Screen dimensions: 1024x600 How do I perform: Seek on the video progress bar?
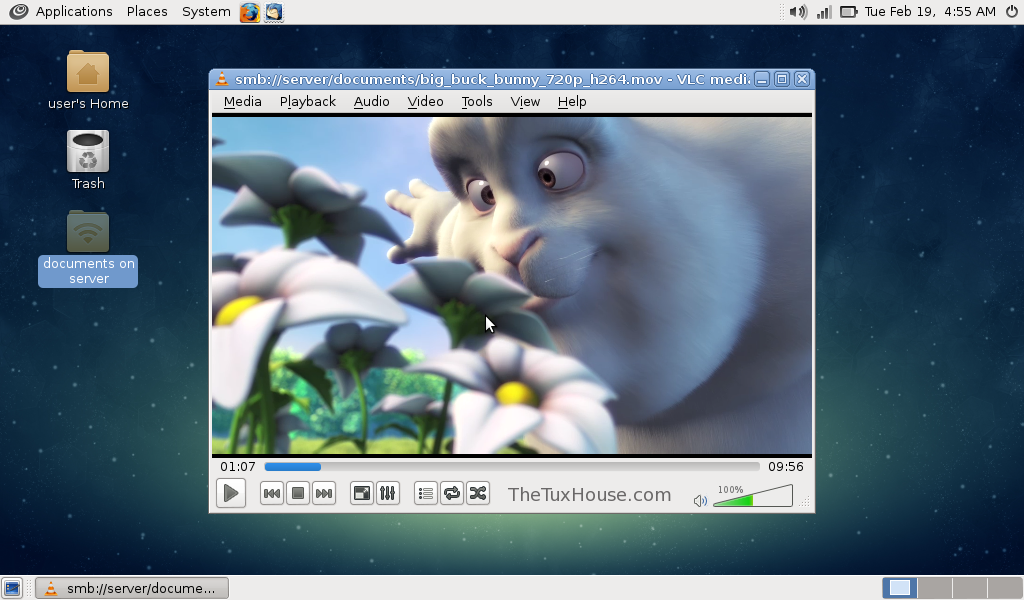(x=512, y=467)
